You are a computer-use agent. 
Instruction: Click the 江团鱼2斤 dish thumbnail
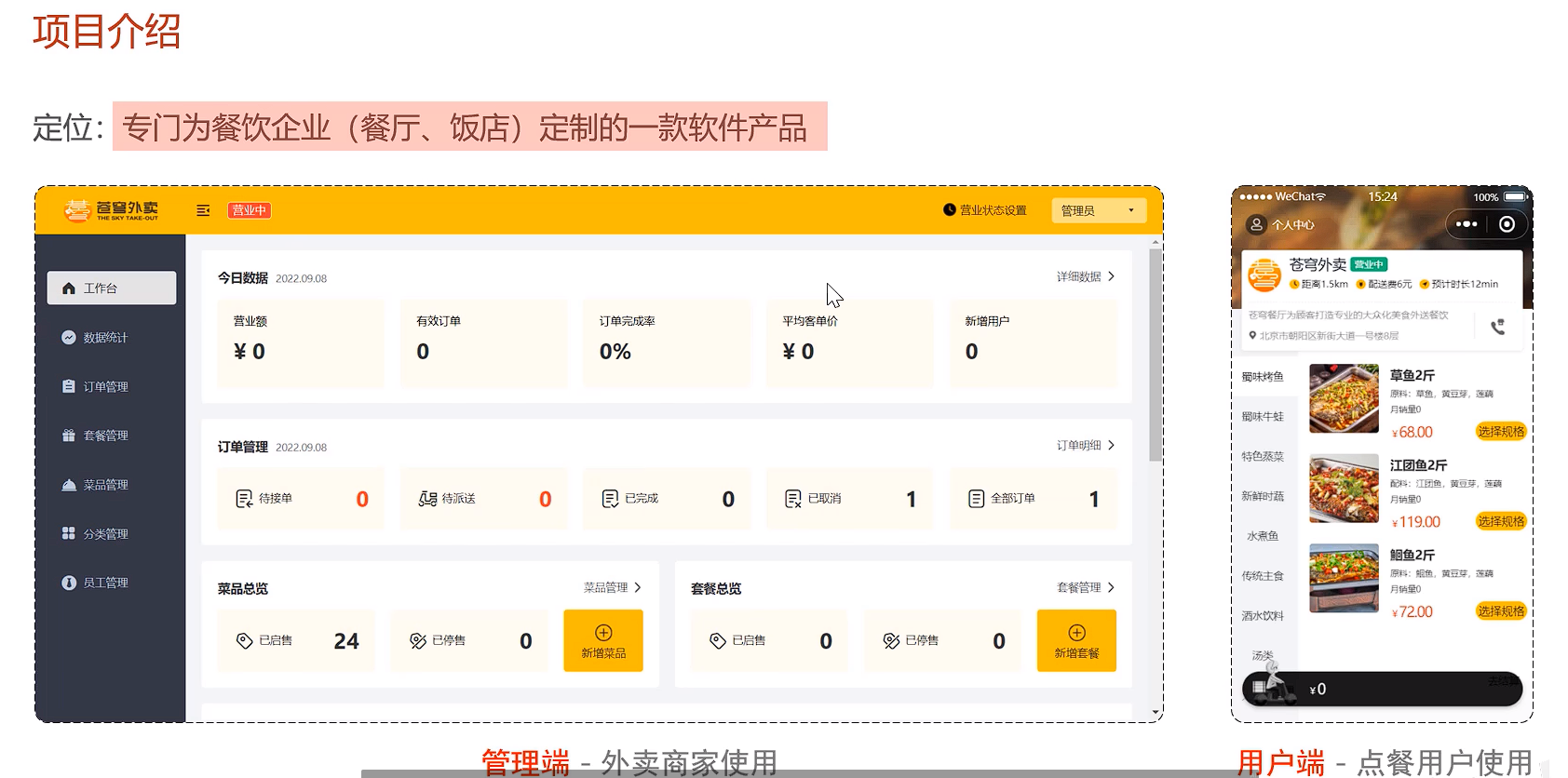tap(1344, 489)
